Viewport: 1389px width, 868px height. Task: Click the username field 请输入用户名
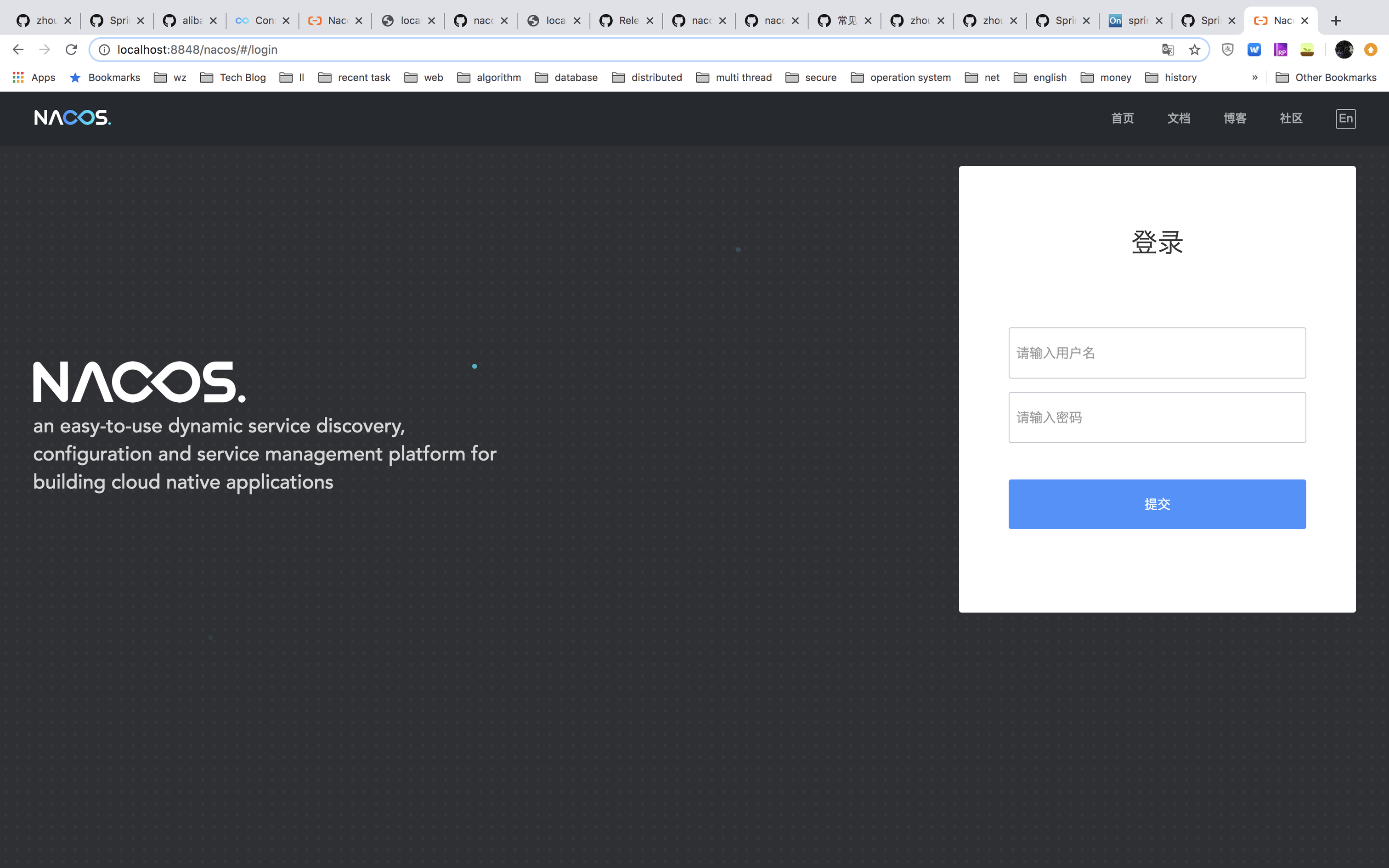tap(1157, 353)
